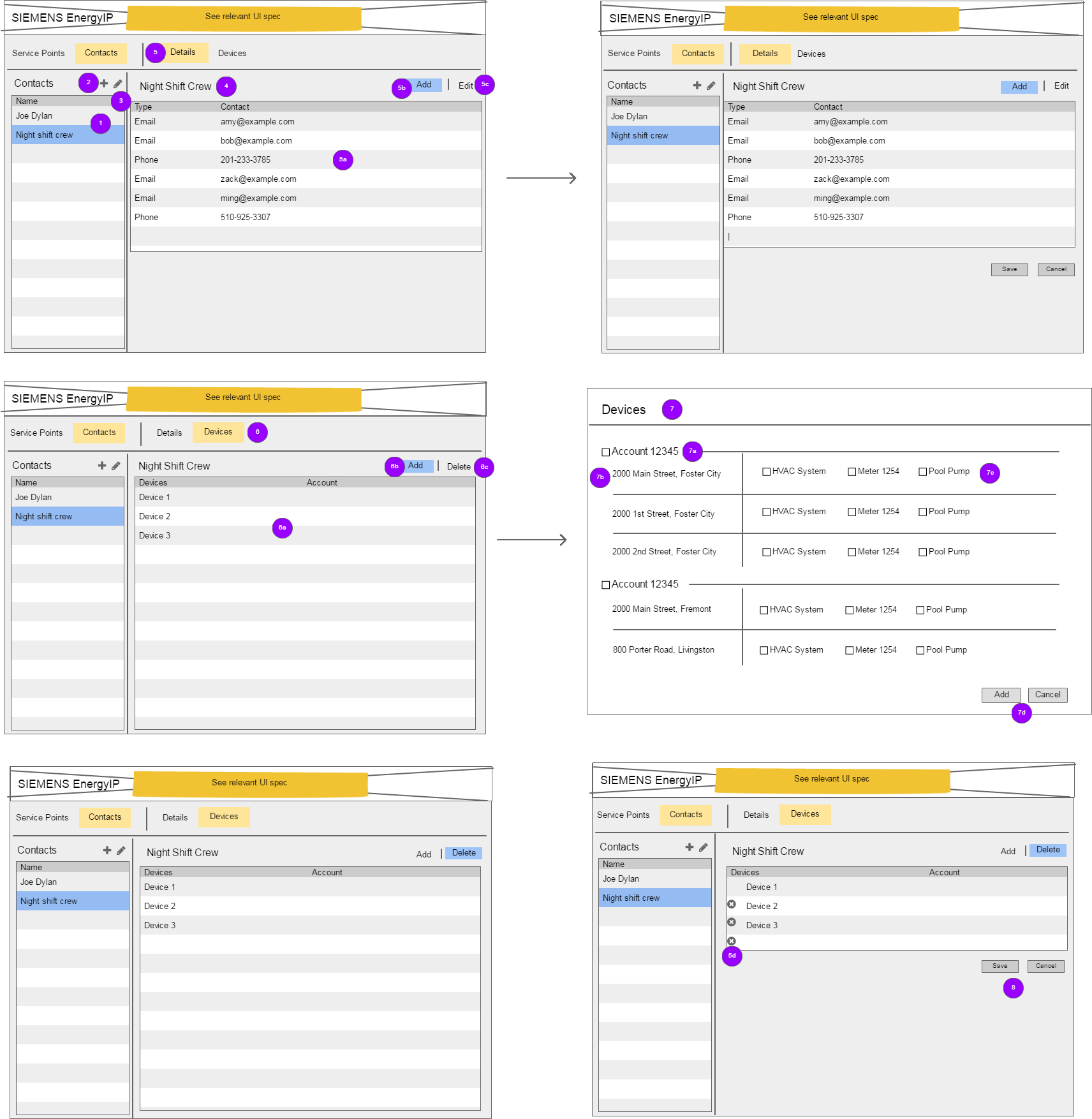This screenshot has width=1092, height=1119.
Task: Click the Edit link next to the Add button
Action: pos(465,85)
